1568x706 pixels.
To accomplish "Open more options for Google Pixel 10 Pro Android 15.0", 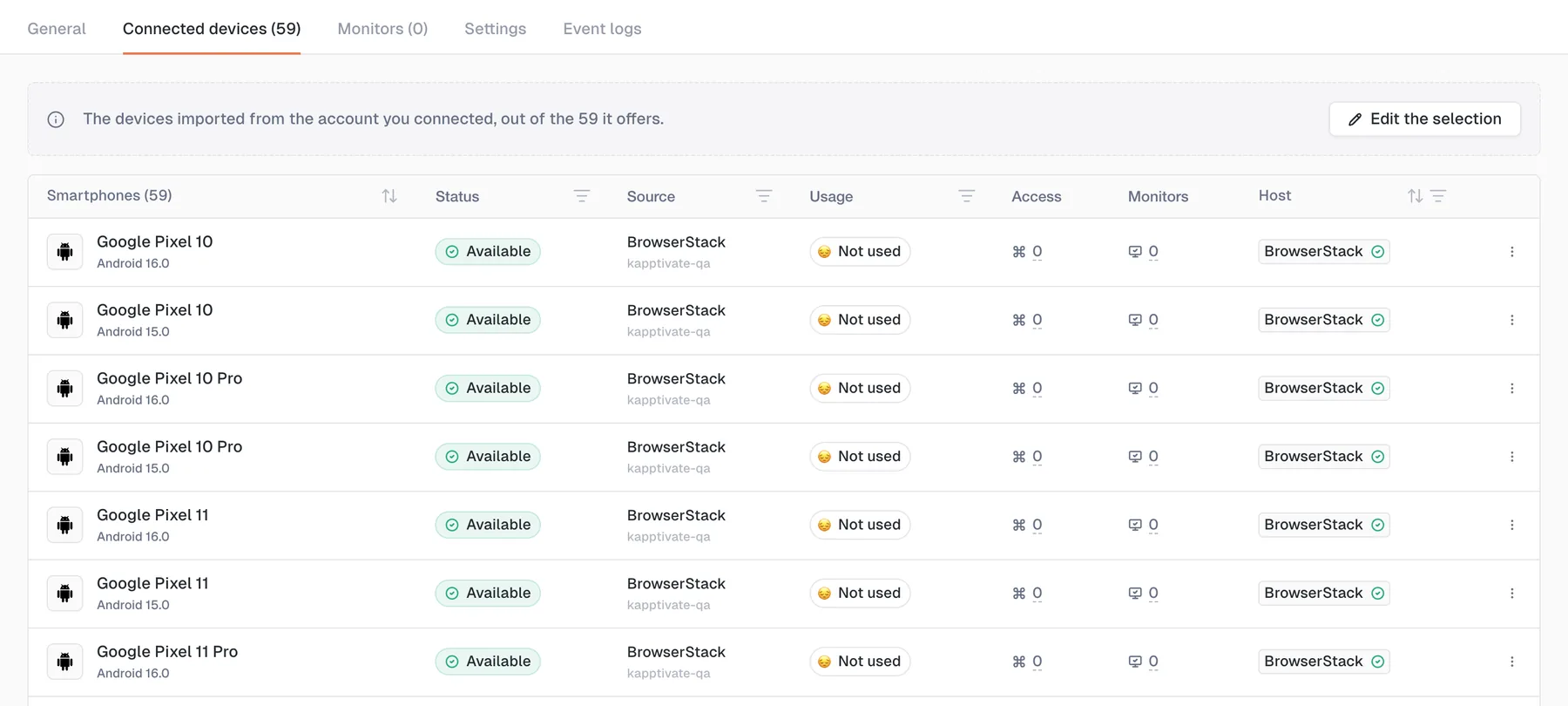I will tap(1512, 457).
